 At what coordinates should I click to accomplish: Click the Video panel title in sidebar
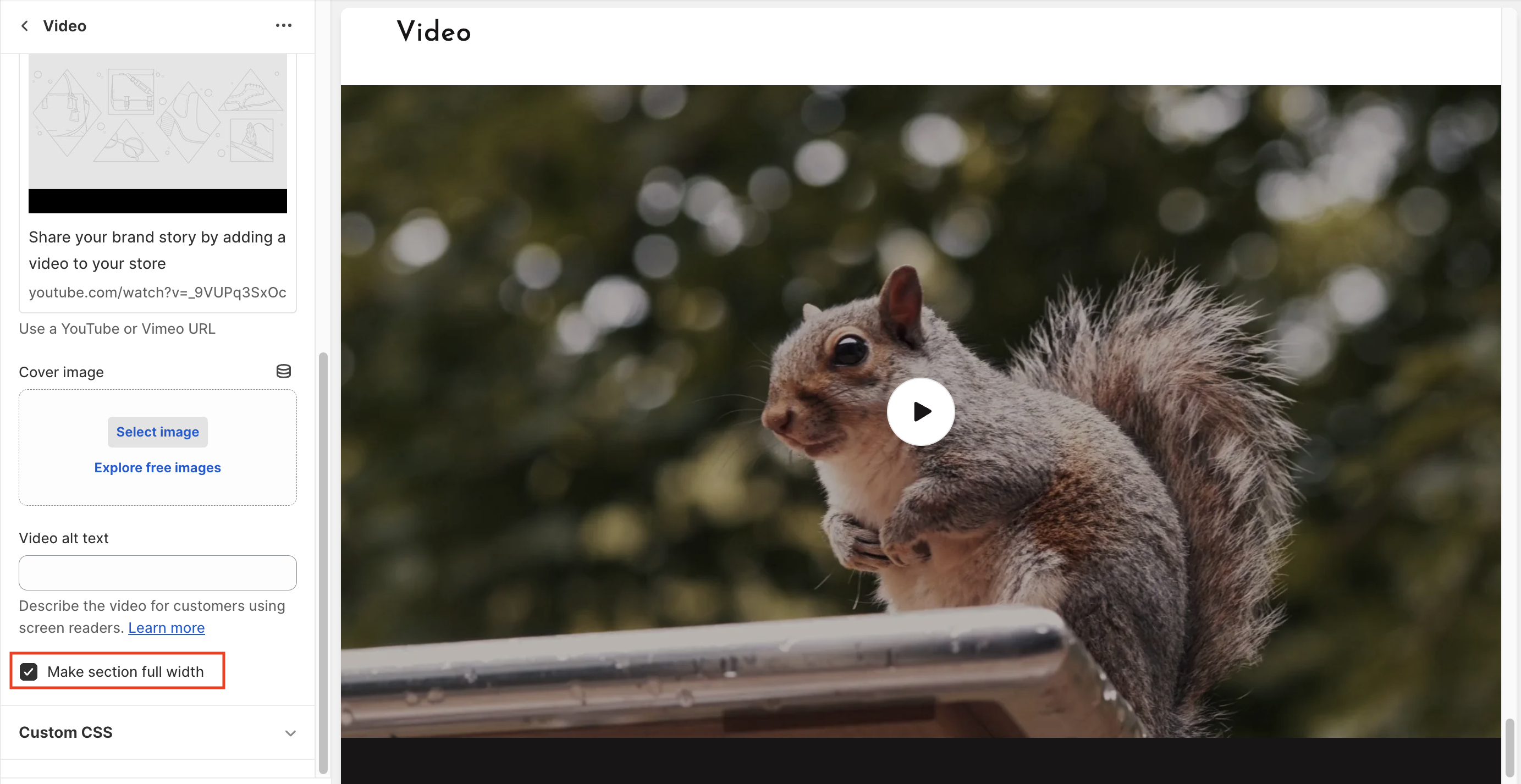64,26
